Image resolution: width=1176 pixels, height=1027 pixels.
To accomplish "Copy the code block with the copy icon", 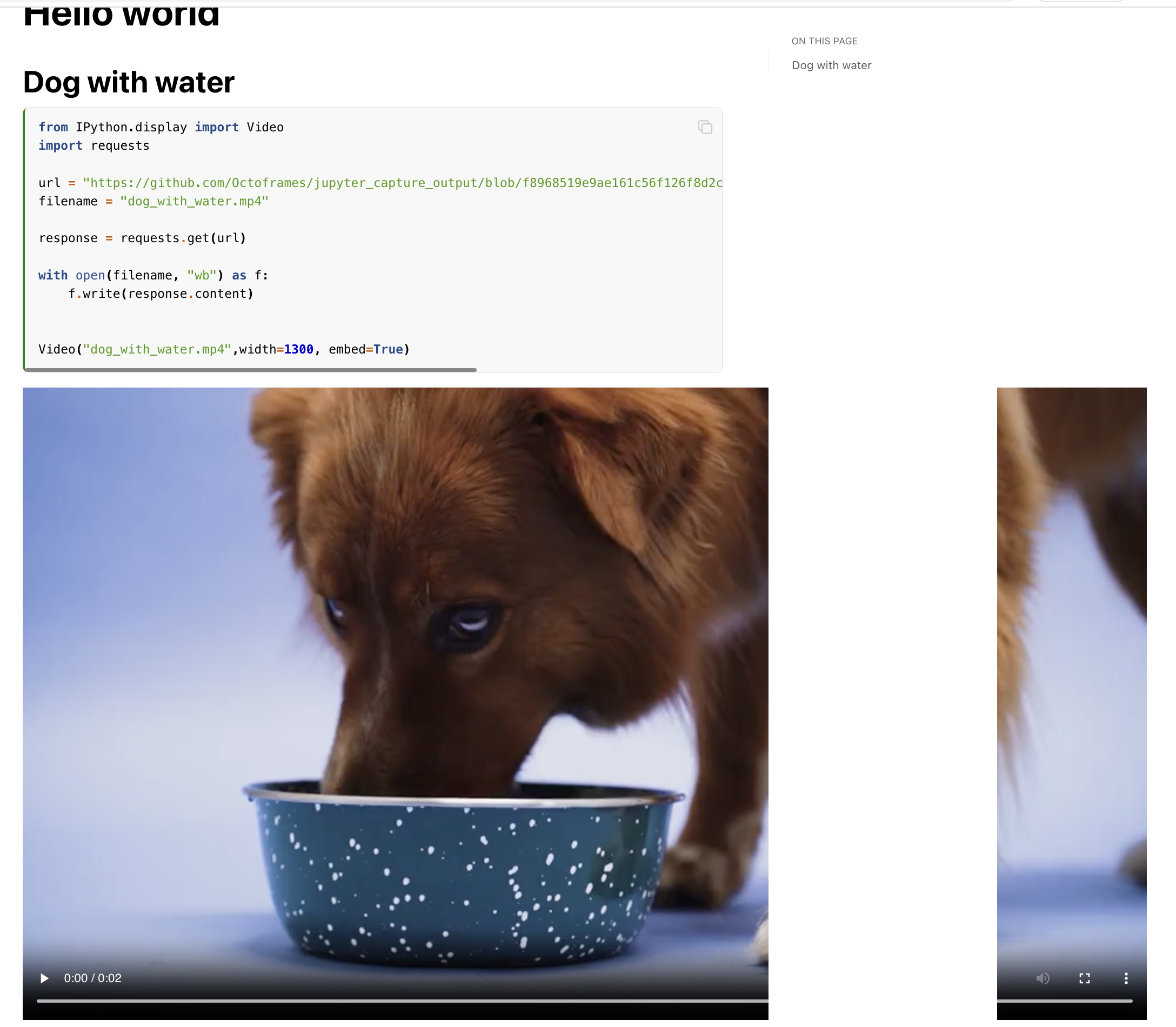I will [705, 127].
